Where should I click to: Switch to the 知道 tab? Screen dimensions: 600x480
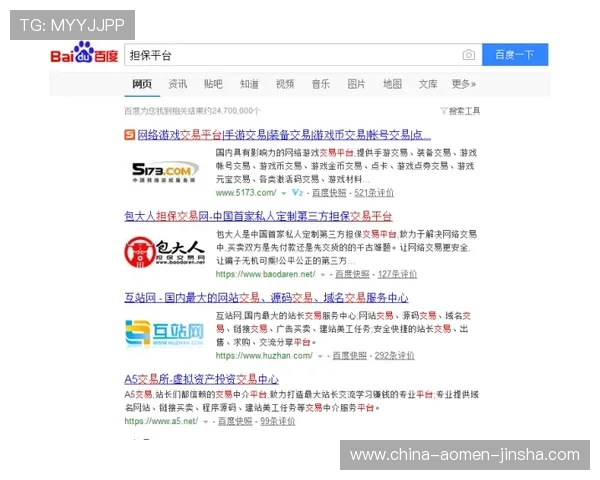click(x=249, y=84)
